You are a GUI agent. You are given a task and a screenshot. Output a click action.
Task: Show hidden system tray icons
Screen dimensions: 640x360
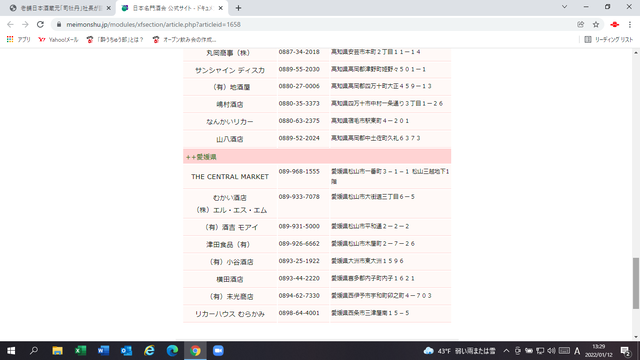pyautogui.click(x=506, y=351)
